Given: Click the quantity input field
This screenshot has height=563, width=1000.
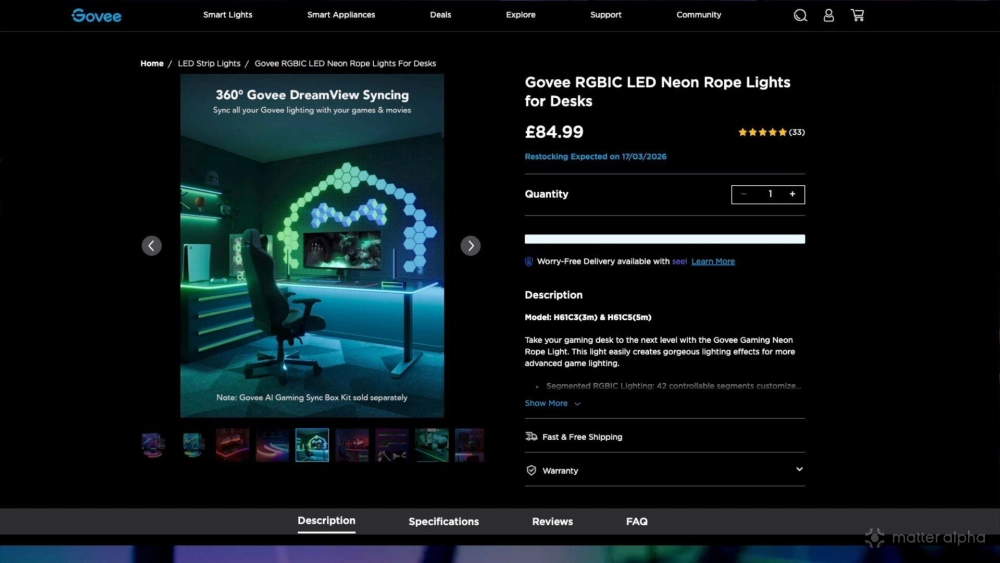Looking at the screenshot, I should click(x=769, y=194).
